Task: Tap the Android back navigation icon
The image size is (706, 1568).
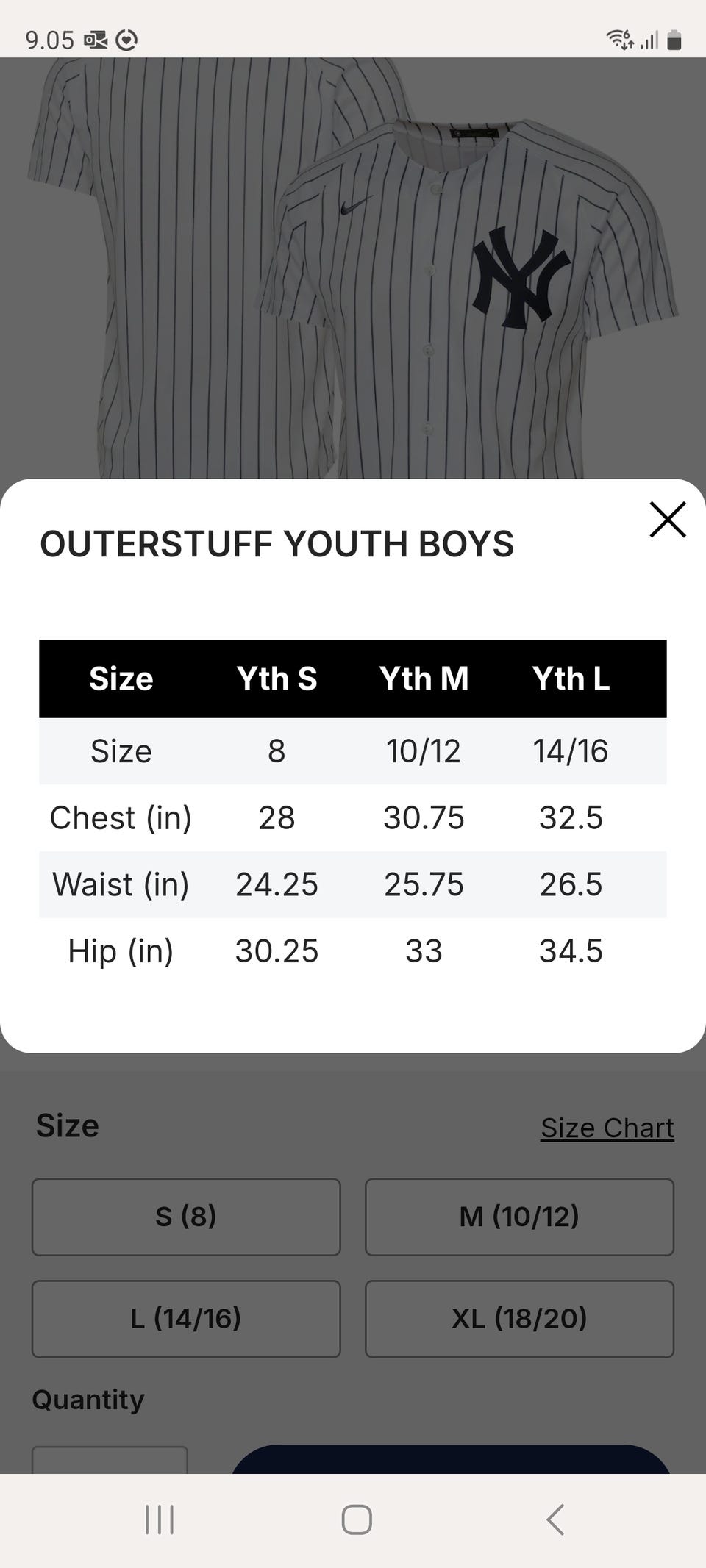Action: tap(555, 1519)
